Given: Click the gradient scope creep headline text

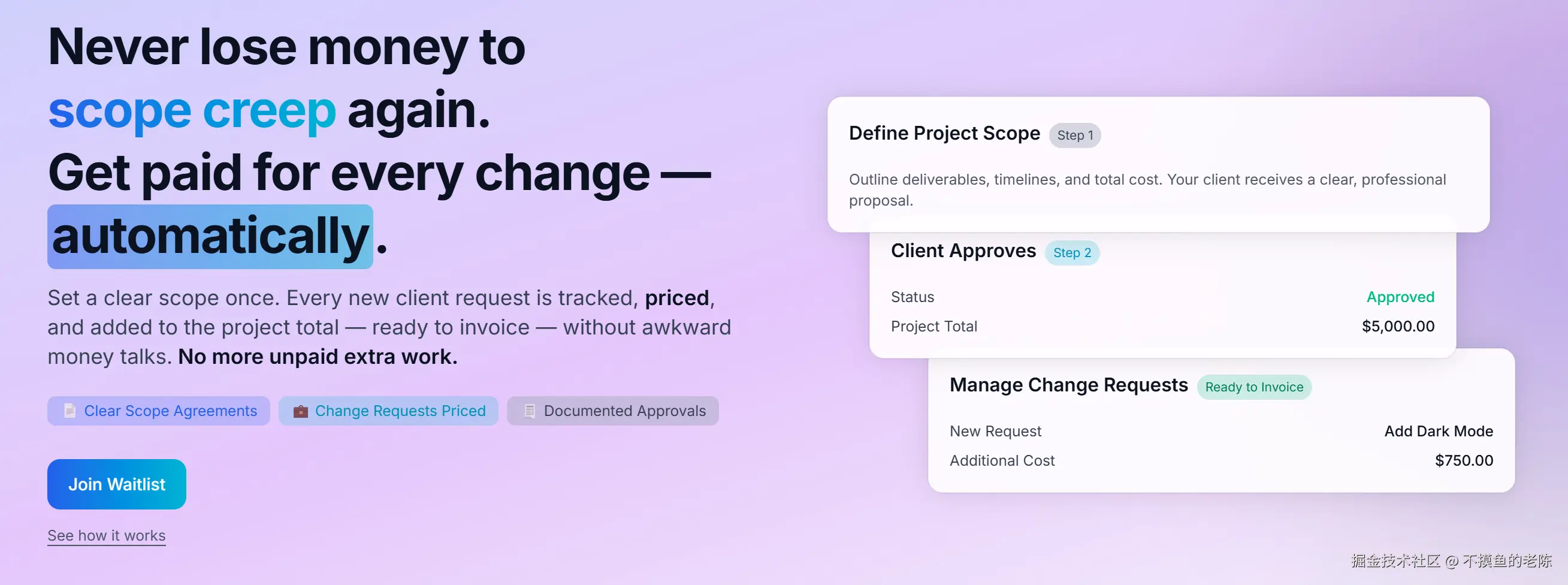Looking at the screenshot, I should point(192,111).
